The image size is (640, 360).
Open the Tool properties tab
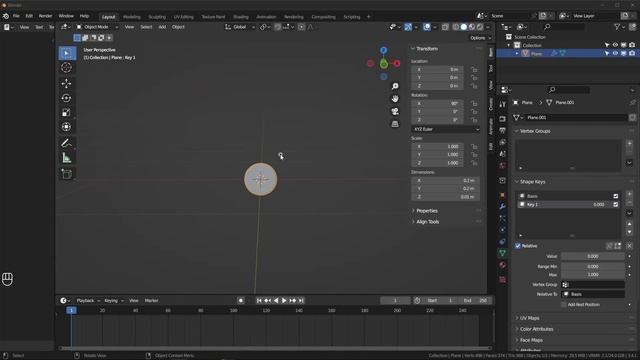click(x=502, y=105)
